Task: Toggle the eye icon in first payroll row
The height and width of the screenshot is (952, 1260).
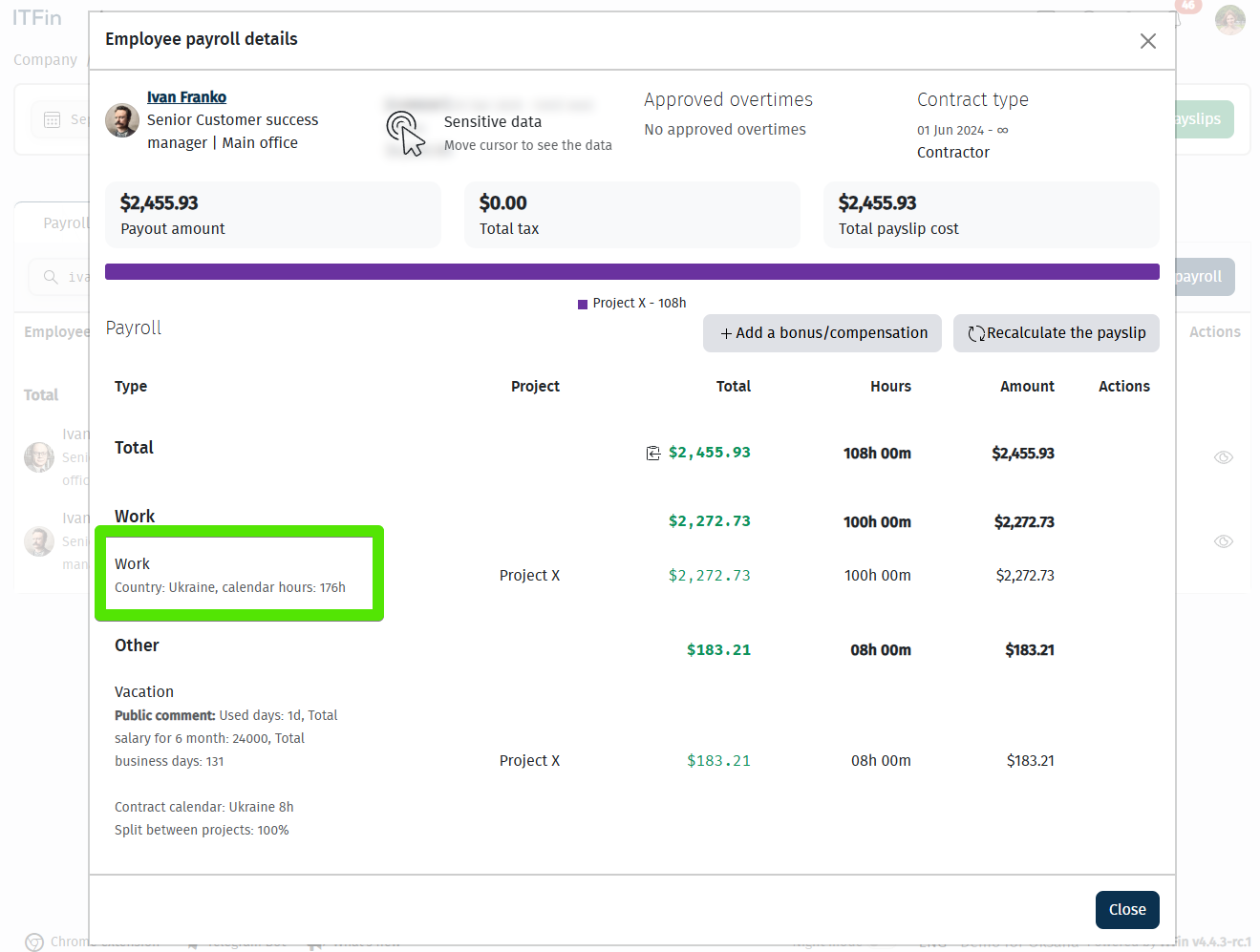Action: [x=1223, y=457]
